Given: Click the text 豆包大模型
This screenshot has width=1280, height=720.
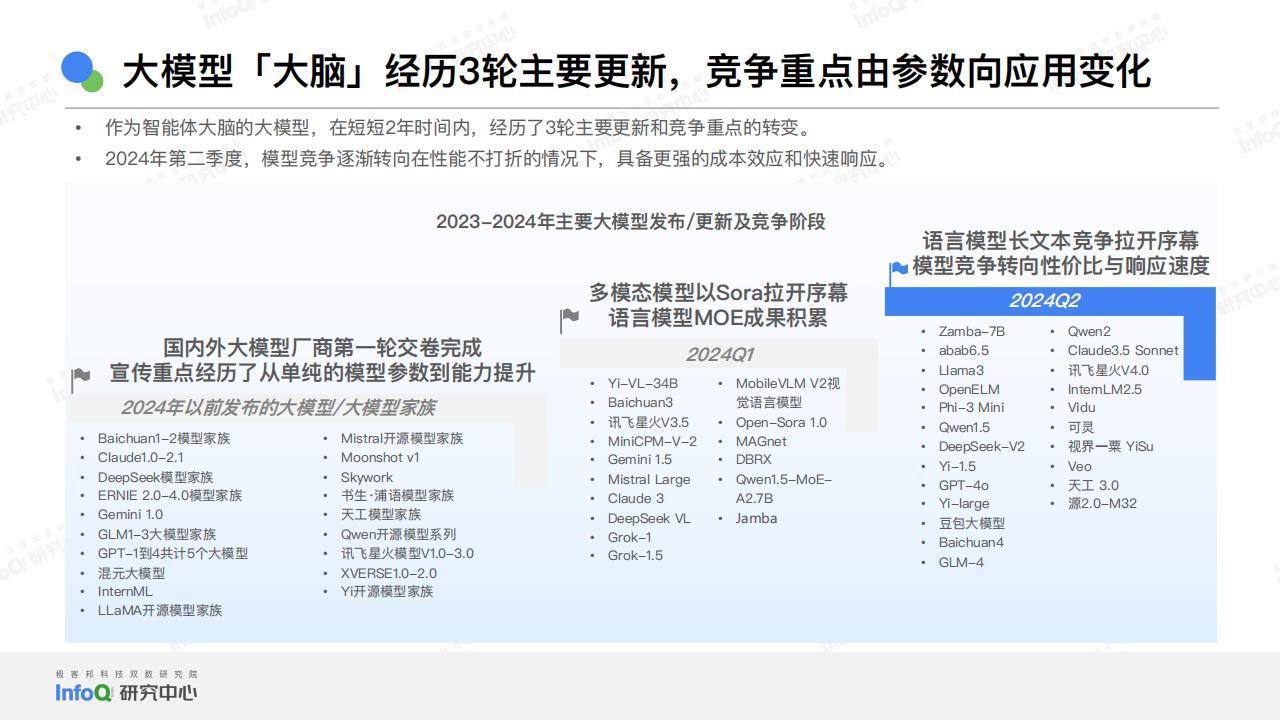Looking at the screenshot, I should [x=971, y=523].
